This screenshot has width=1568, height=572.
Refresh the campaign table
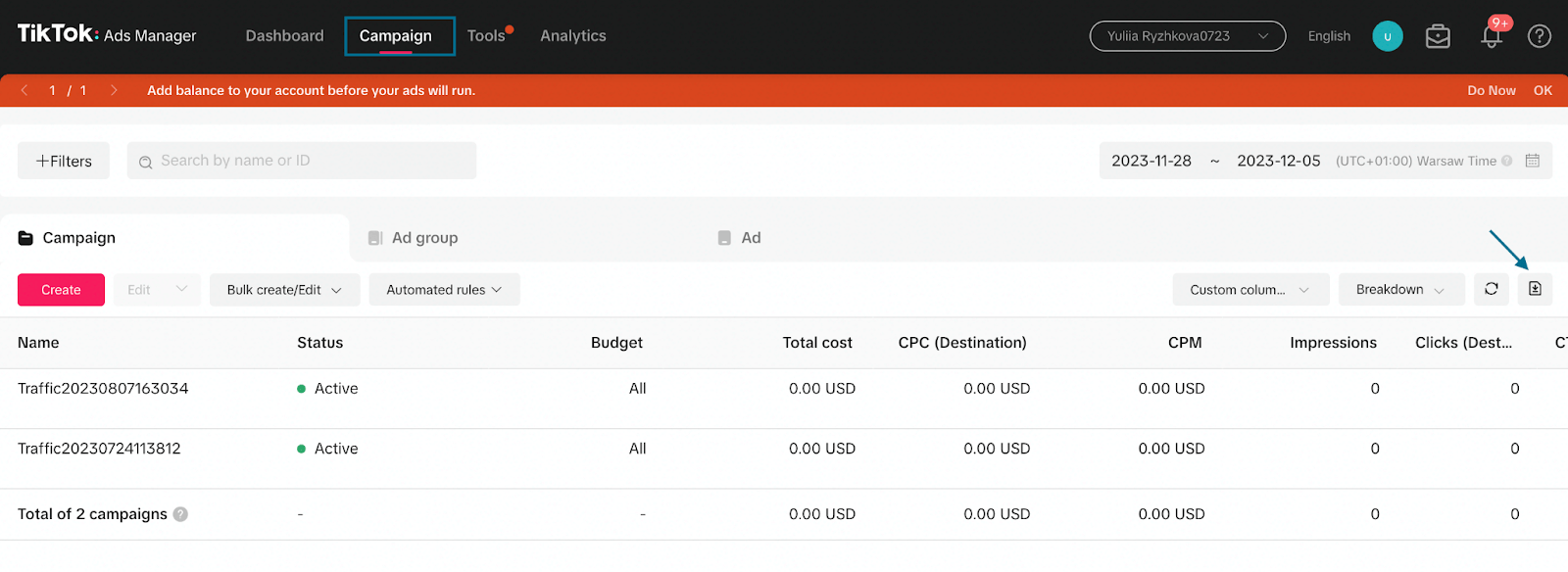(x=1491, y=289)
